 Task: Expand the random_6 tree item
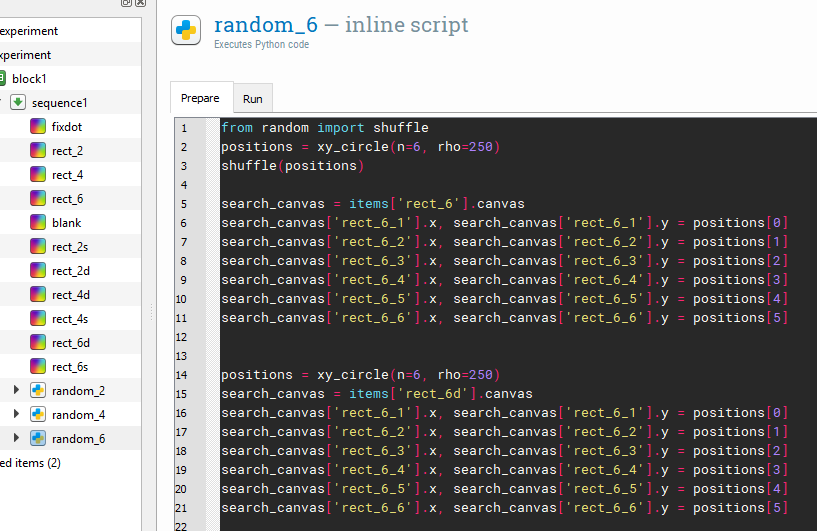click(x=16, y=438)
